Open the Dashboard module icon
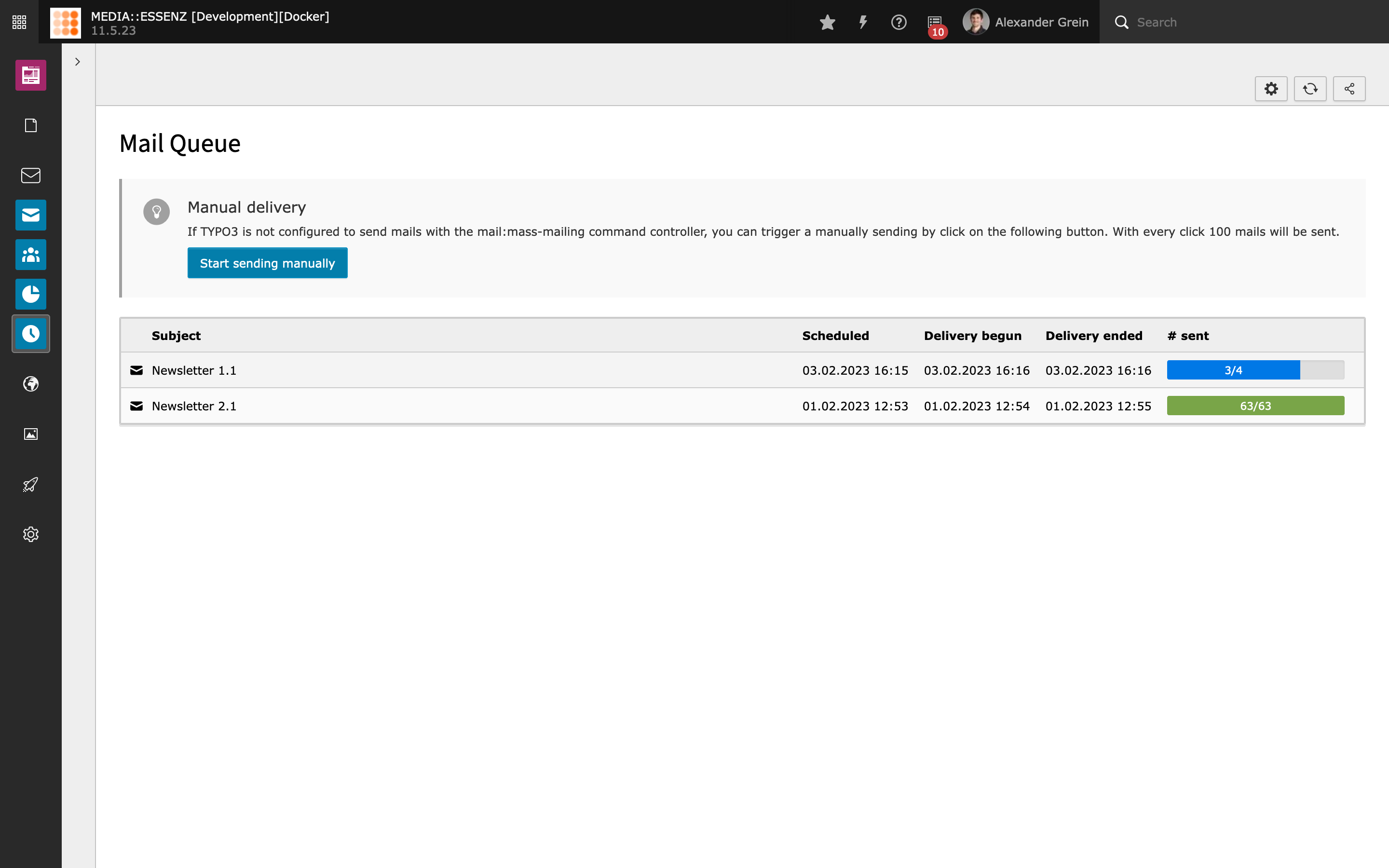 click(x=30, y=75)
